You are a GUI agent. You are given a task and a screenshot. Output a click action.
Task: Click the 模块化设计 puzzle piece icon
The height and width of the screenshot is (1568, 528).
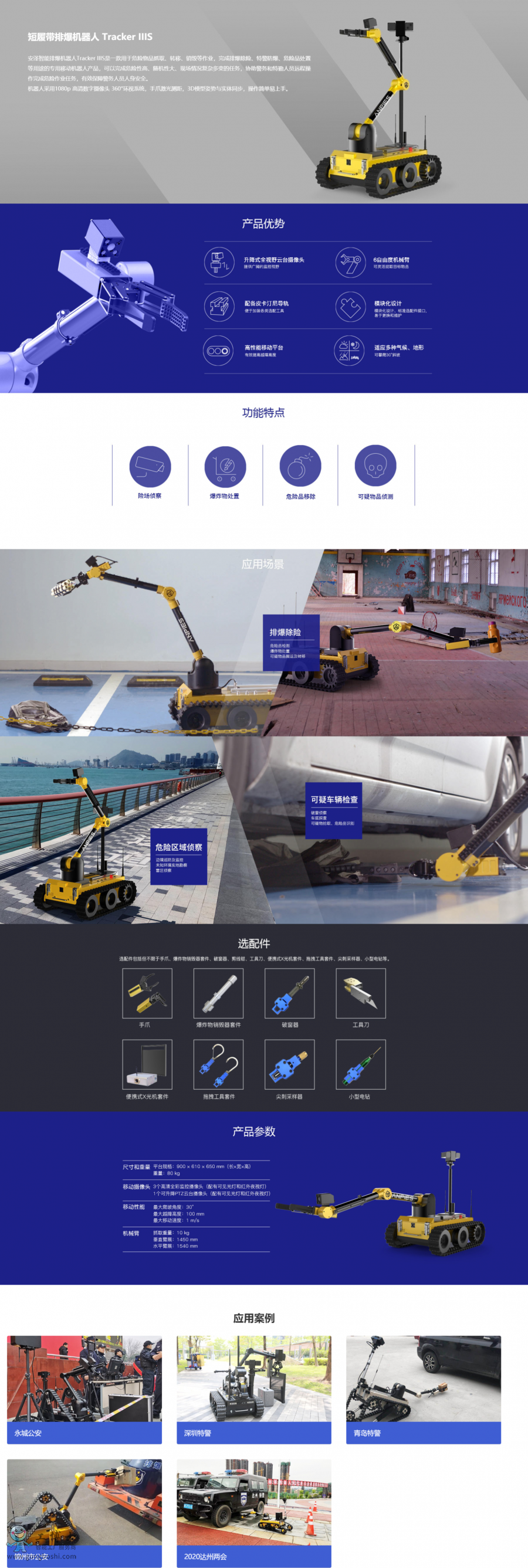(350, 306)
